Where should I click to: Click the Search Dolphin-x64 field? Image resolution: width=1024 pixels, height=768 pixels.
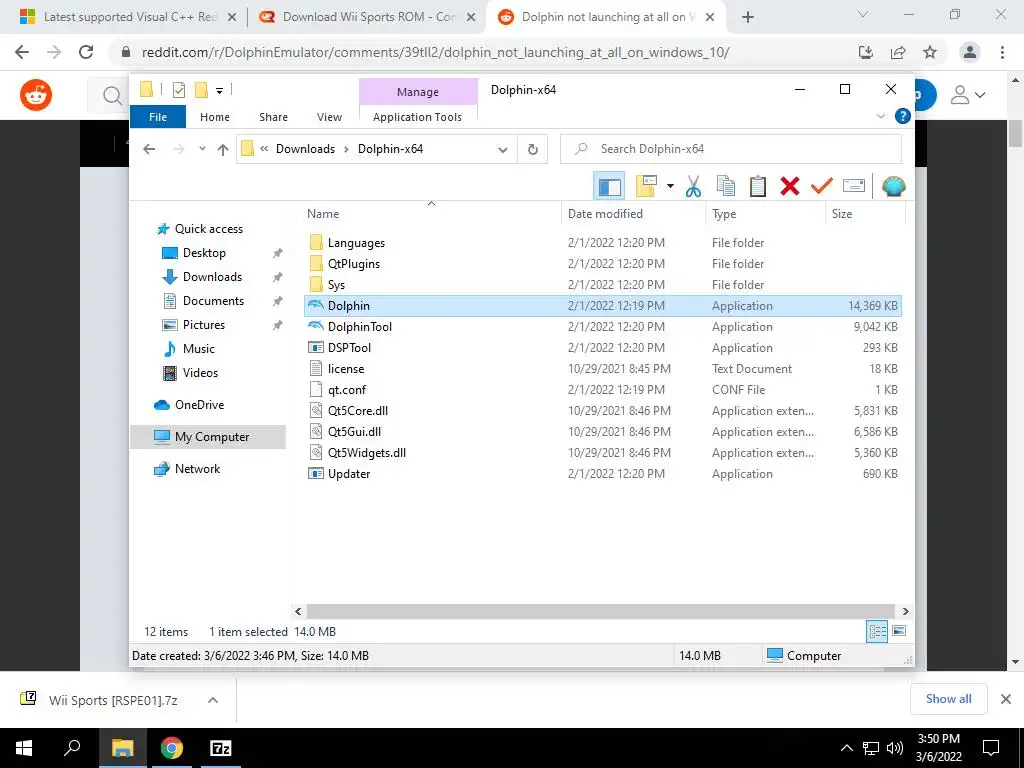[x=731, y=150]
